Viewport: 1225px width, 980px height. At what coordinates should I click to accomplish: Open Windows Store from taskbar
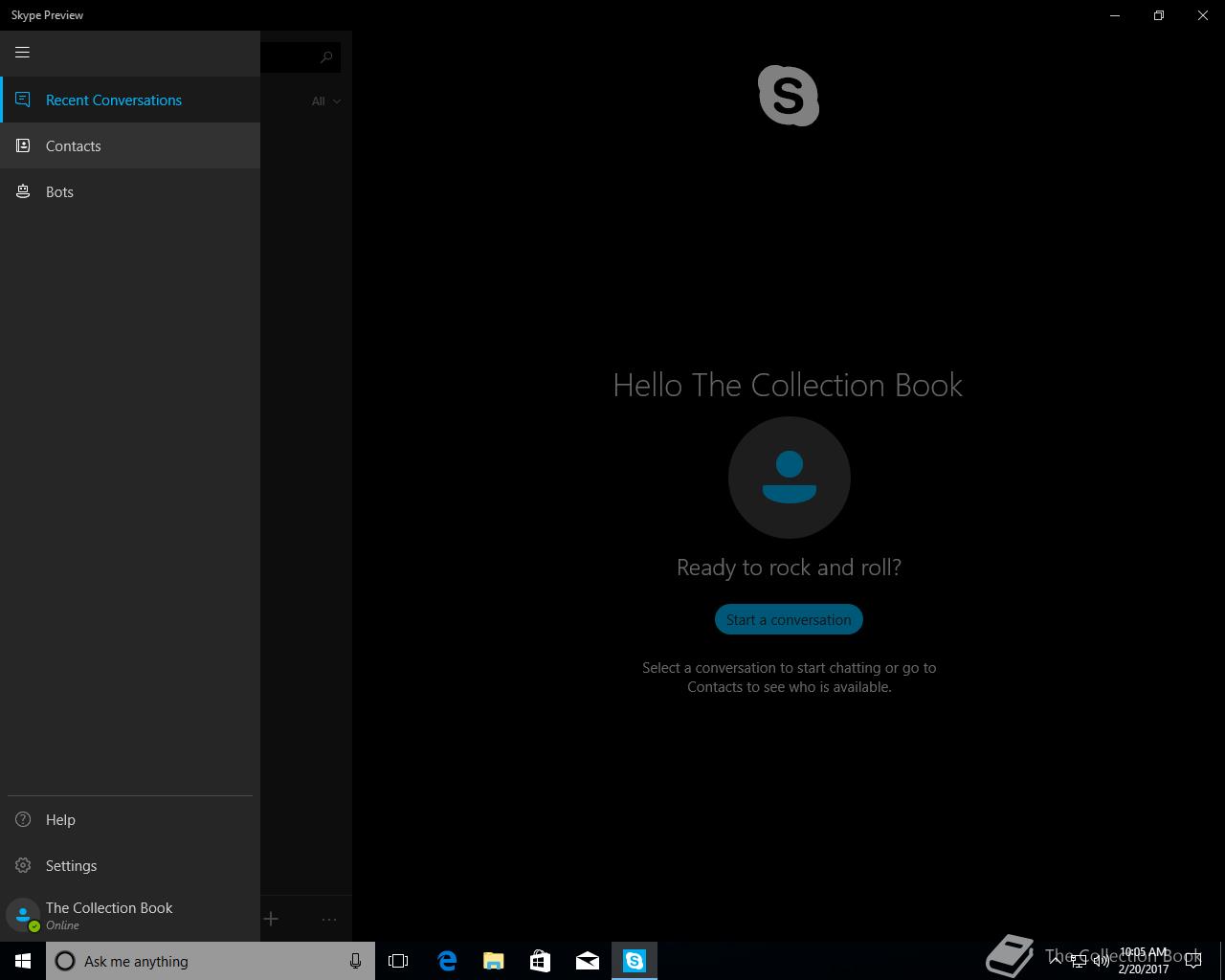pyautogui.click(x=541, y=961)
